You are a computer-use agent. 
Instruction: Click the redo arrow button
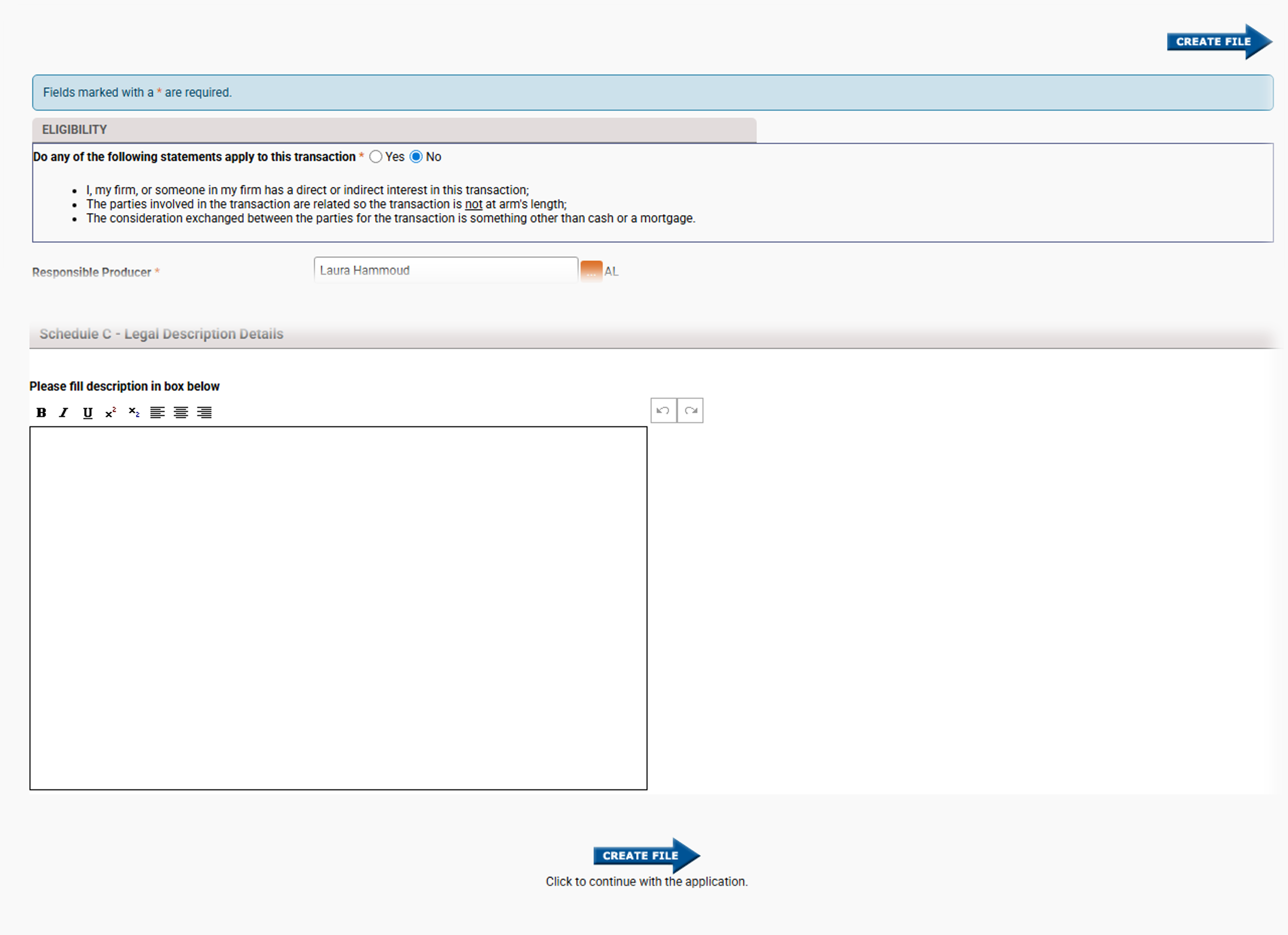coord(690,411)
